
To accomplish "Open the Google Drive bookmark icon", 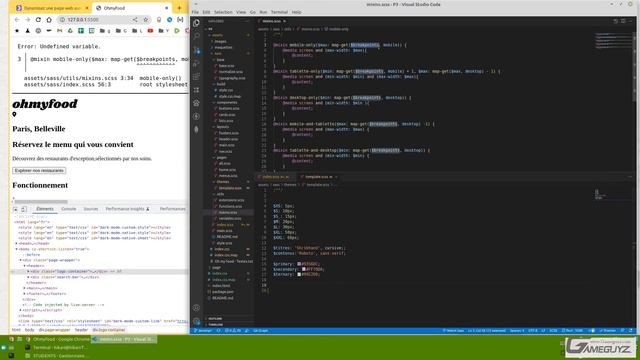I will point(70,31).
